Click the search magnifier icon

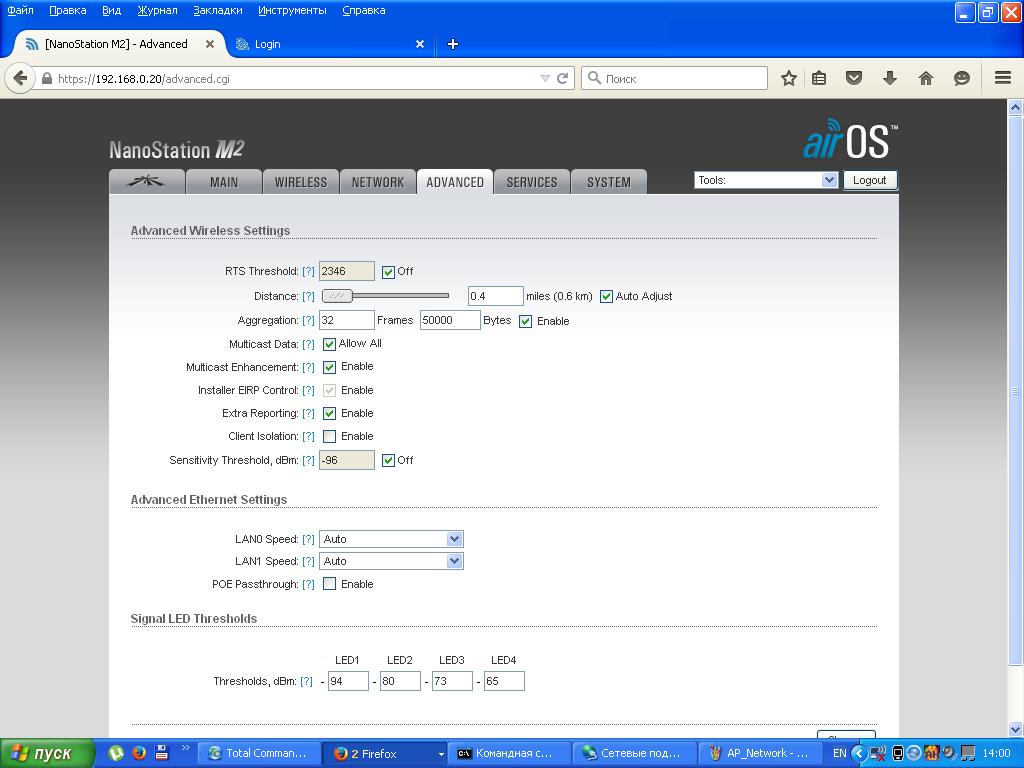tap(594, 78)
